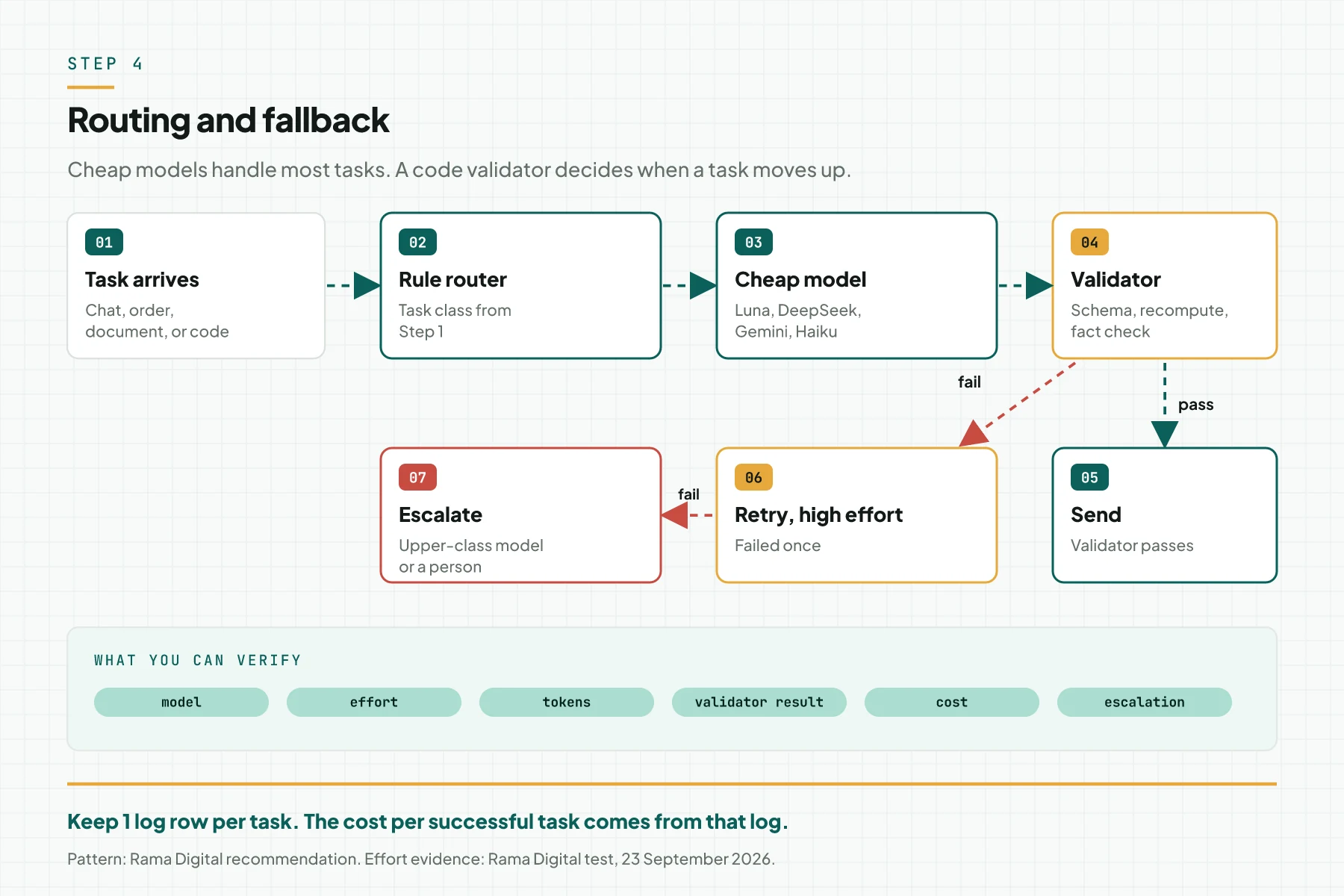Click the Escalate heading
Image resolution: width=1344 pixels, height=896 pixels.
[x=441, y=514]
